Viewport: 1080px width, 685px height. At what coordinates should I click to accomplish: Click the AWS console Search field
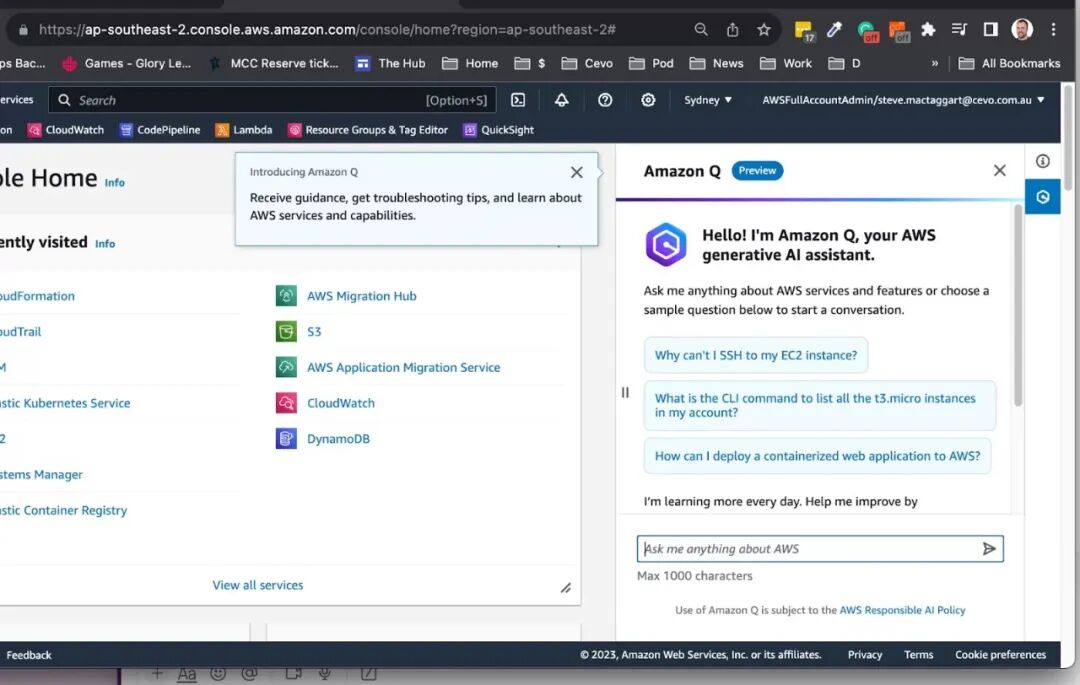(272, 100)
